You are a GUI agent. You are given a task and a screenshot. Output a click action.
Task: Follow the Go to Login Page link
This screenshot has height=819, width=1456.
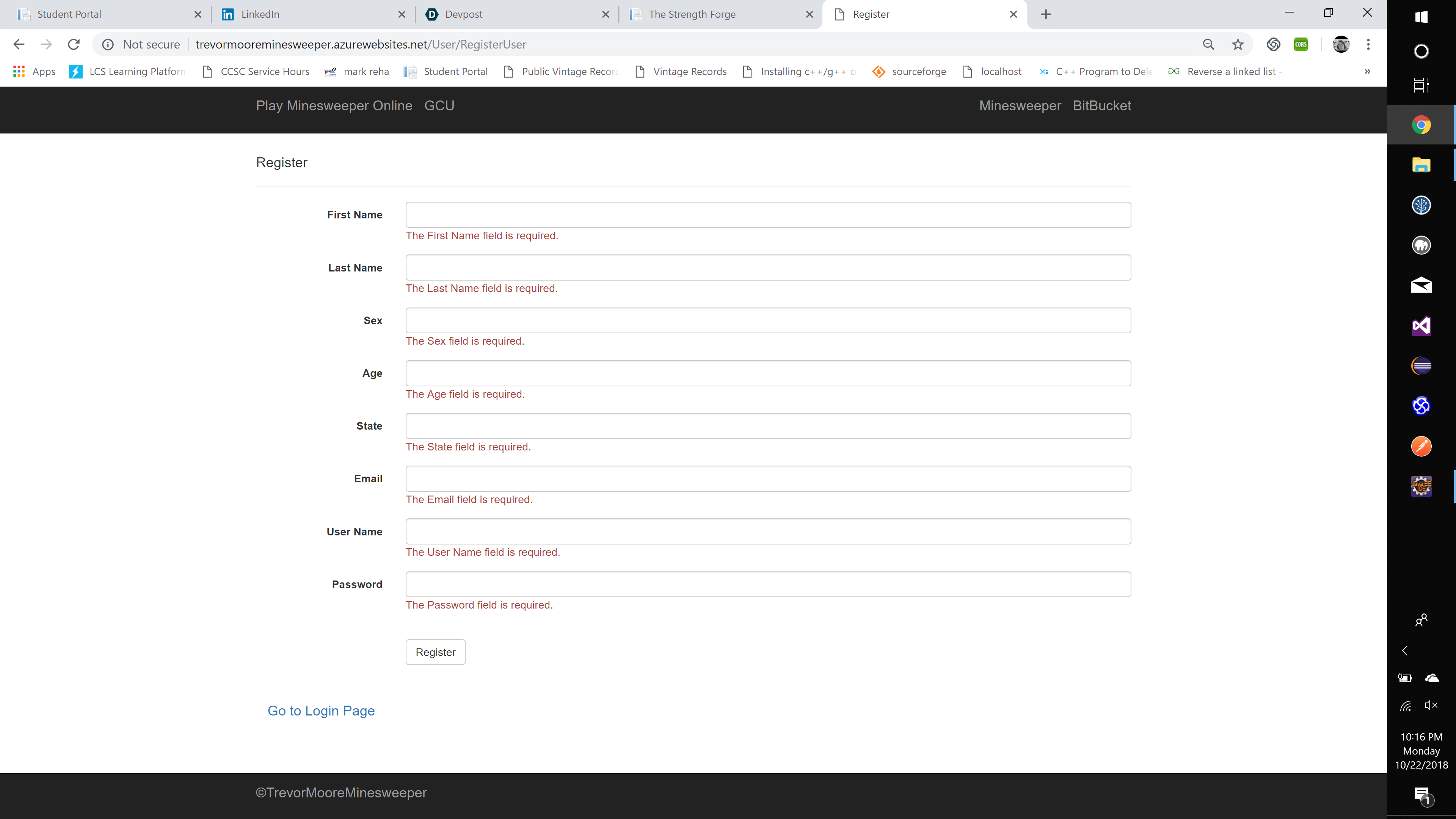321,711
